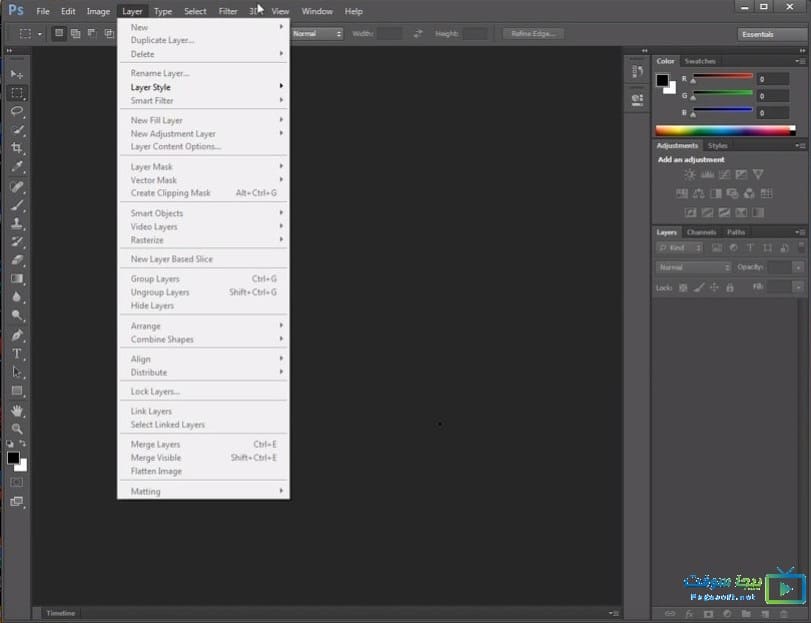Image resolution: width=811 pixels, height=623 pixels.
Task: Choose Merge Visible menu entry
Action: coord(203,458)
